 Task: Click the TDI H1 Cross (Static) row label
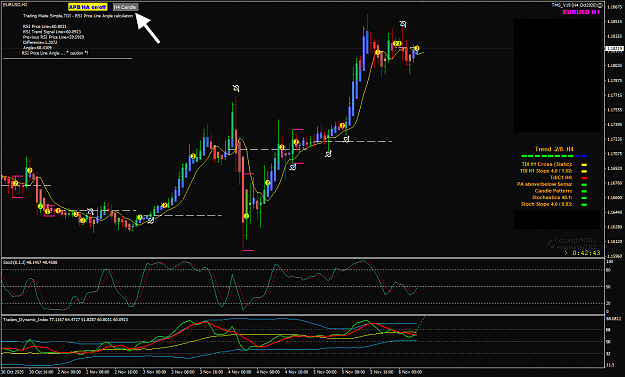547,164
